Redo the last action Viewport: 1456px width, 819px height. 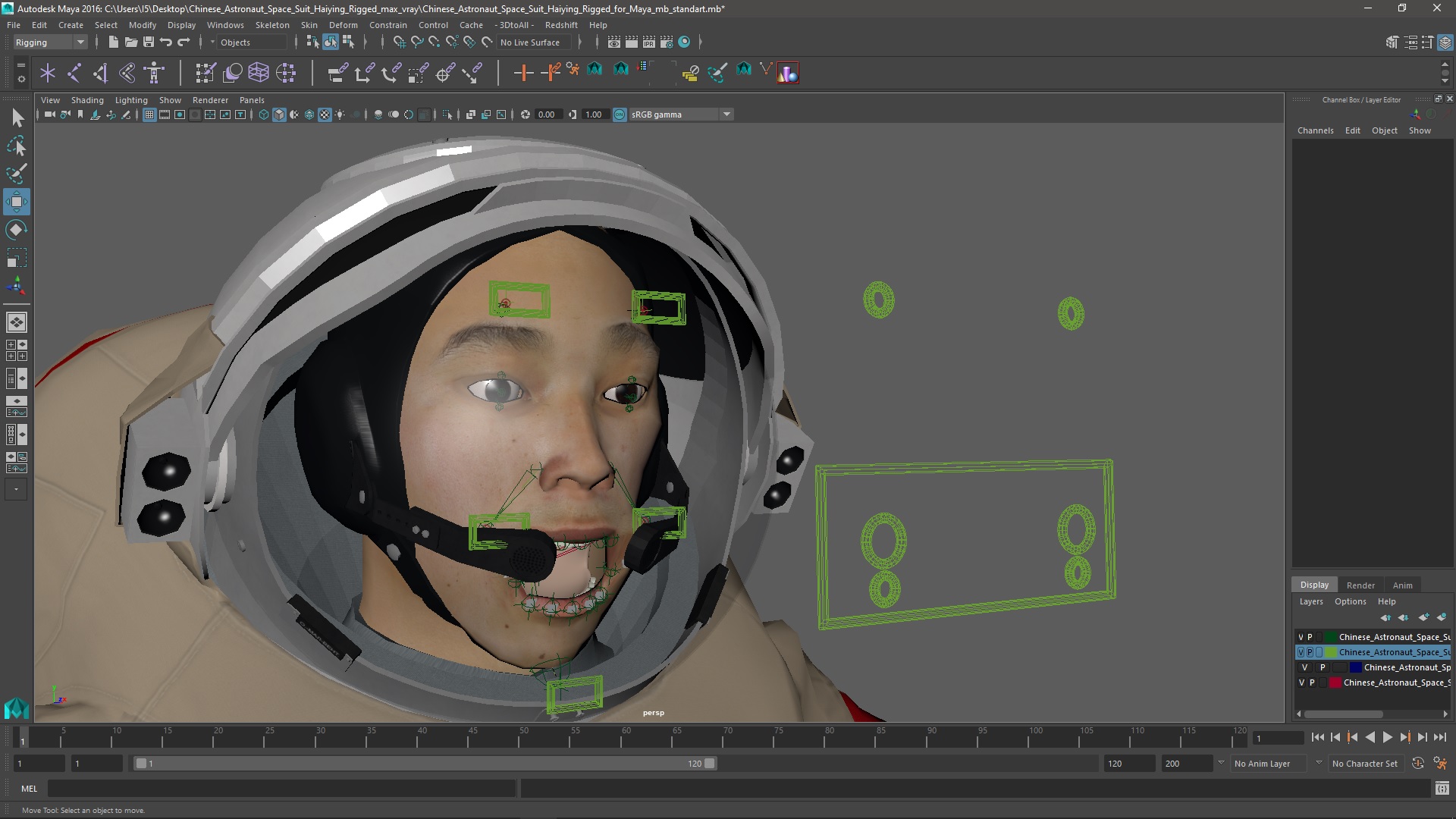pos(184,42)
